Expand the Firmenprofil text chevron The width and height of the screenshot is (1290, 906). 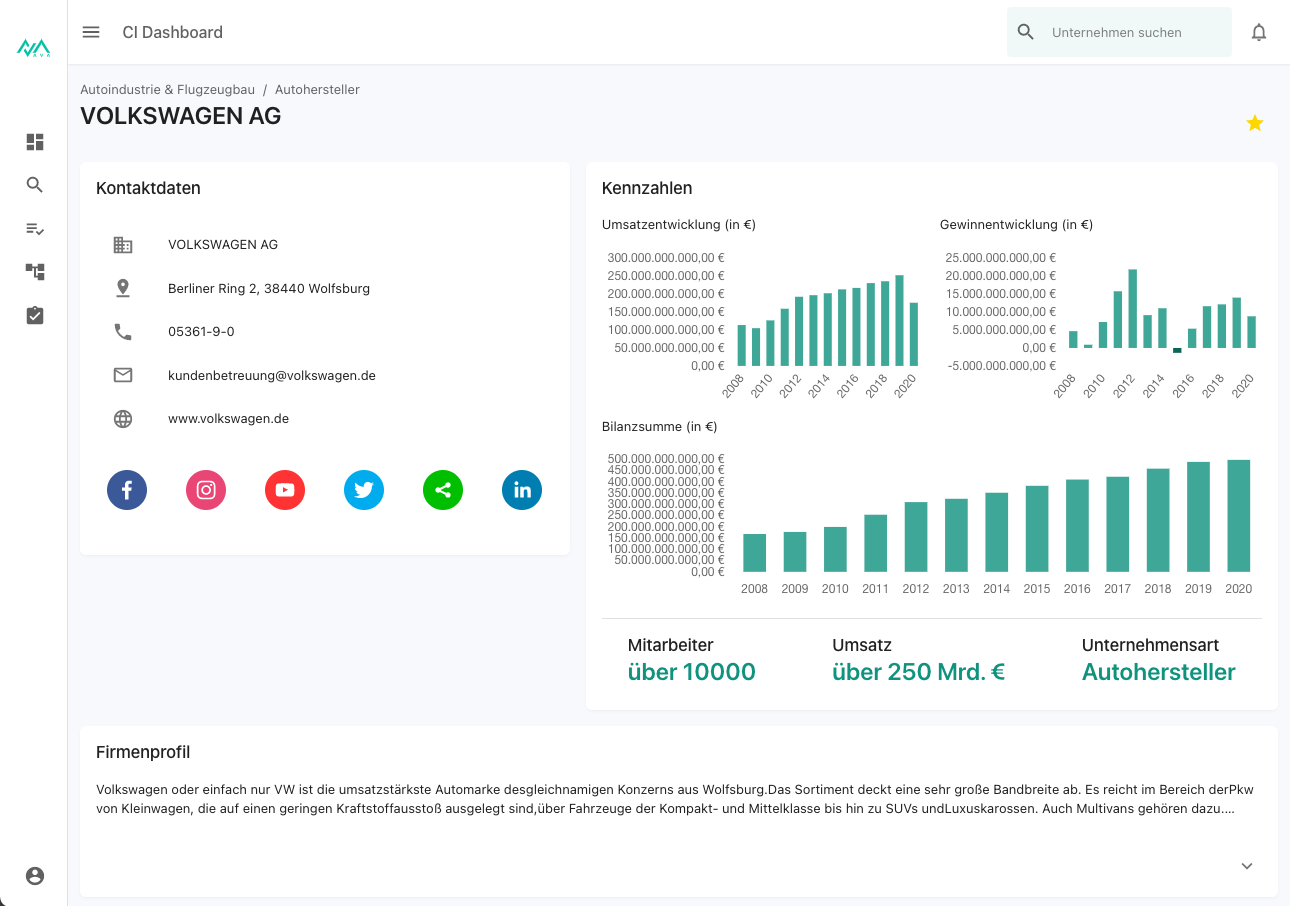pyautogui.click(x=1247, y=866)
